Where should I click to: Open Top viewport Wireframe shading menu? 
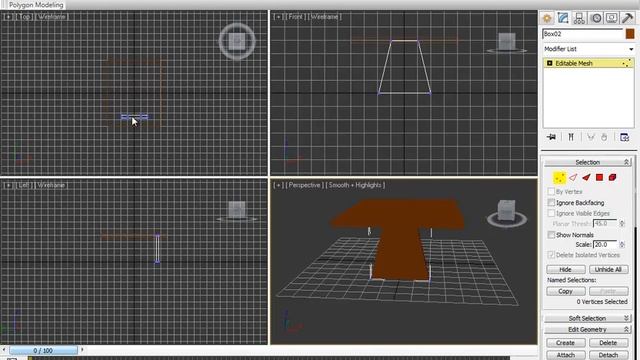pyautogui.click(x=52, y=17)
